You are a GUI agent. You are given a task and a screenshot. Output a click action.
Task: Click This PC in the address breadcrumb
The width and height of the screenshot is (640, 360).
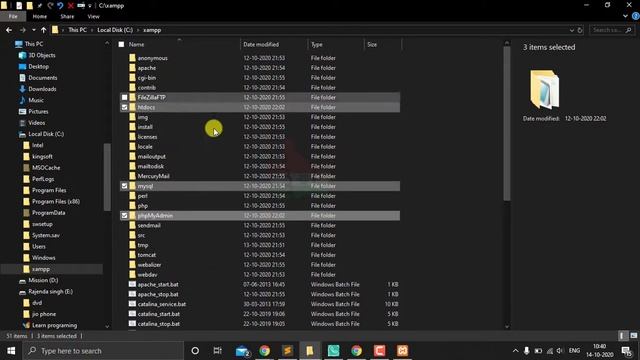(77, 30)
